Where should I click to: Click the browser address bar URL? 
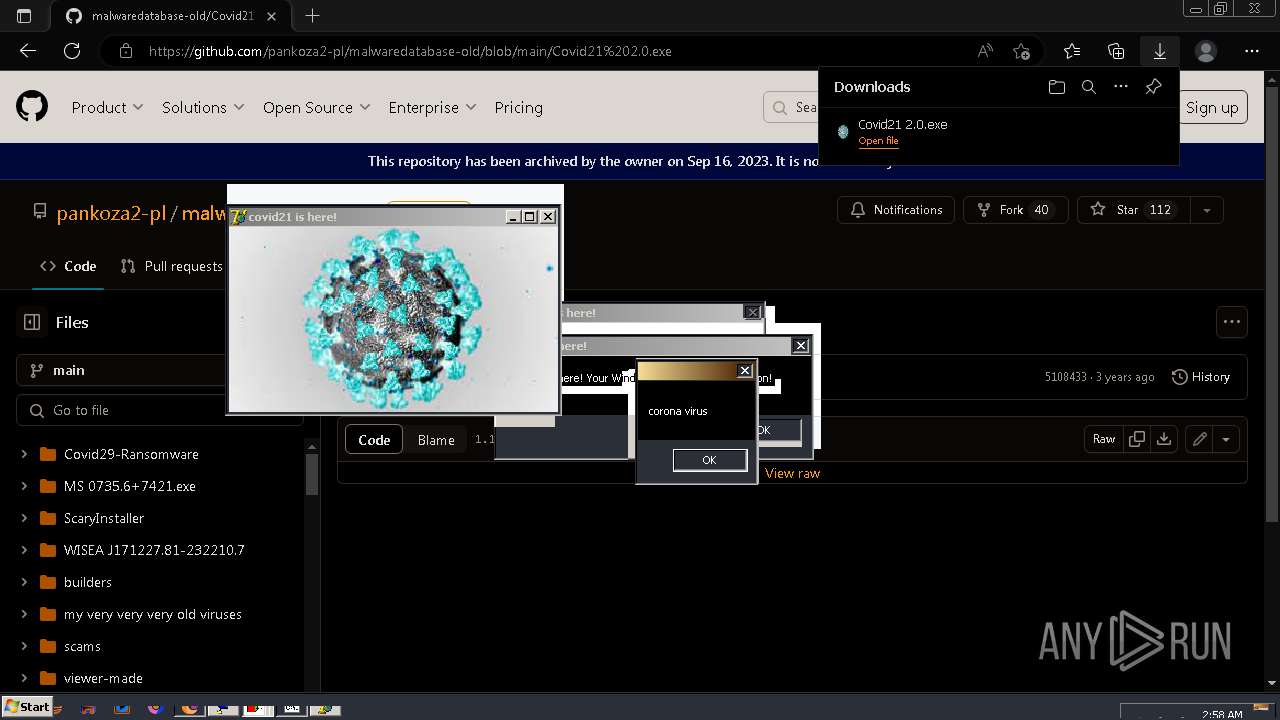[410, 51]
